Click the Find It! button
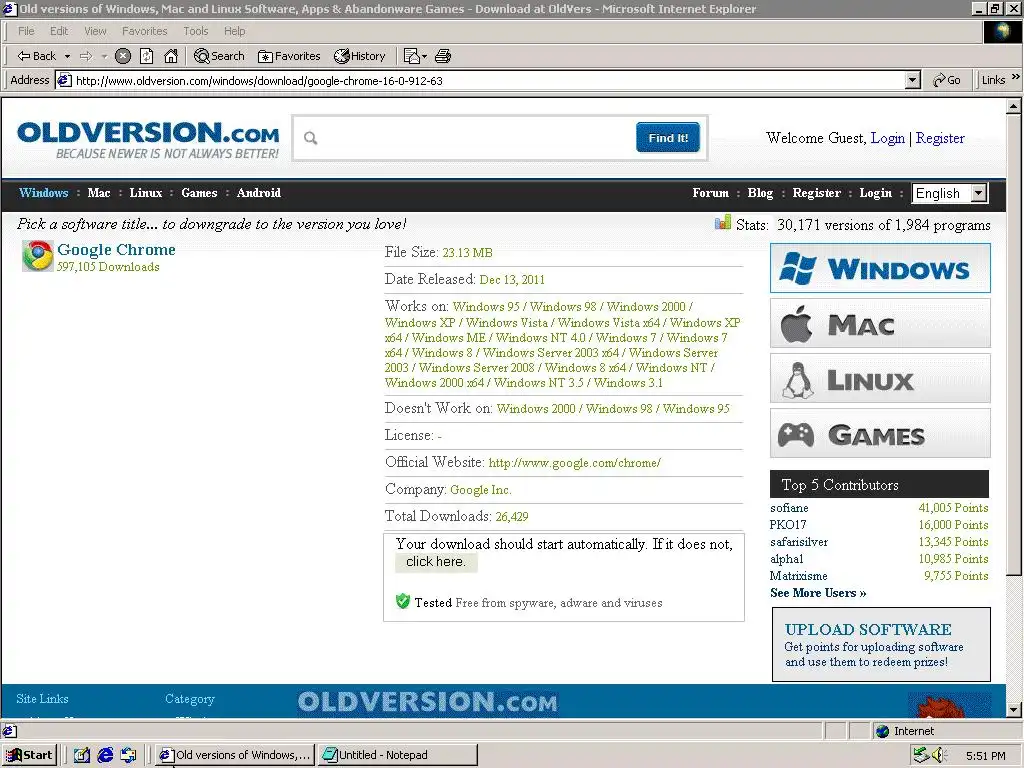 click(668, 137)
